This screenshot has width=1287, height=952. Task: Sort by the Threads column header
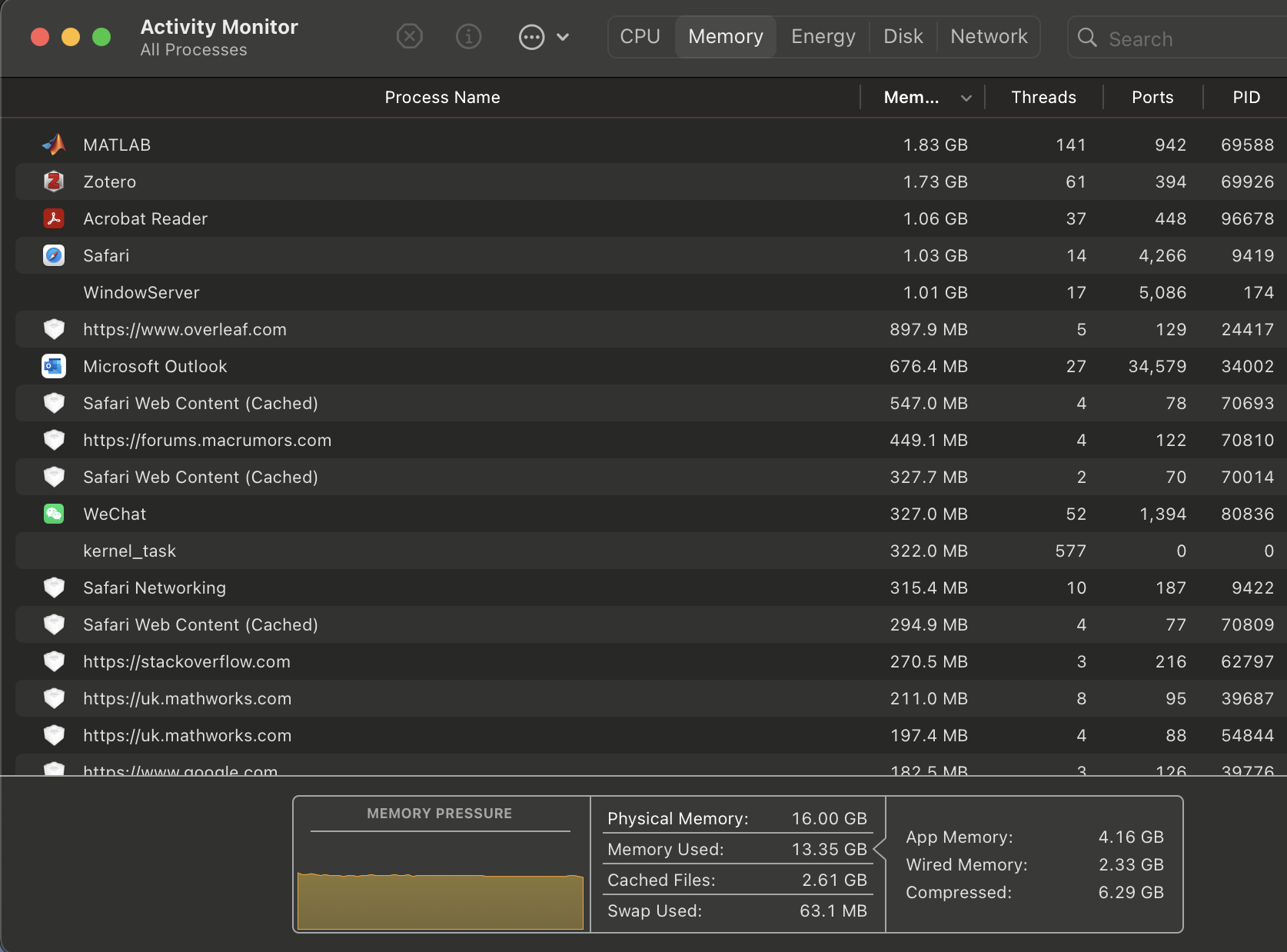(x=1043, y=98)
